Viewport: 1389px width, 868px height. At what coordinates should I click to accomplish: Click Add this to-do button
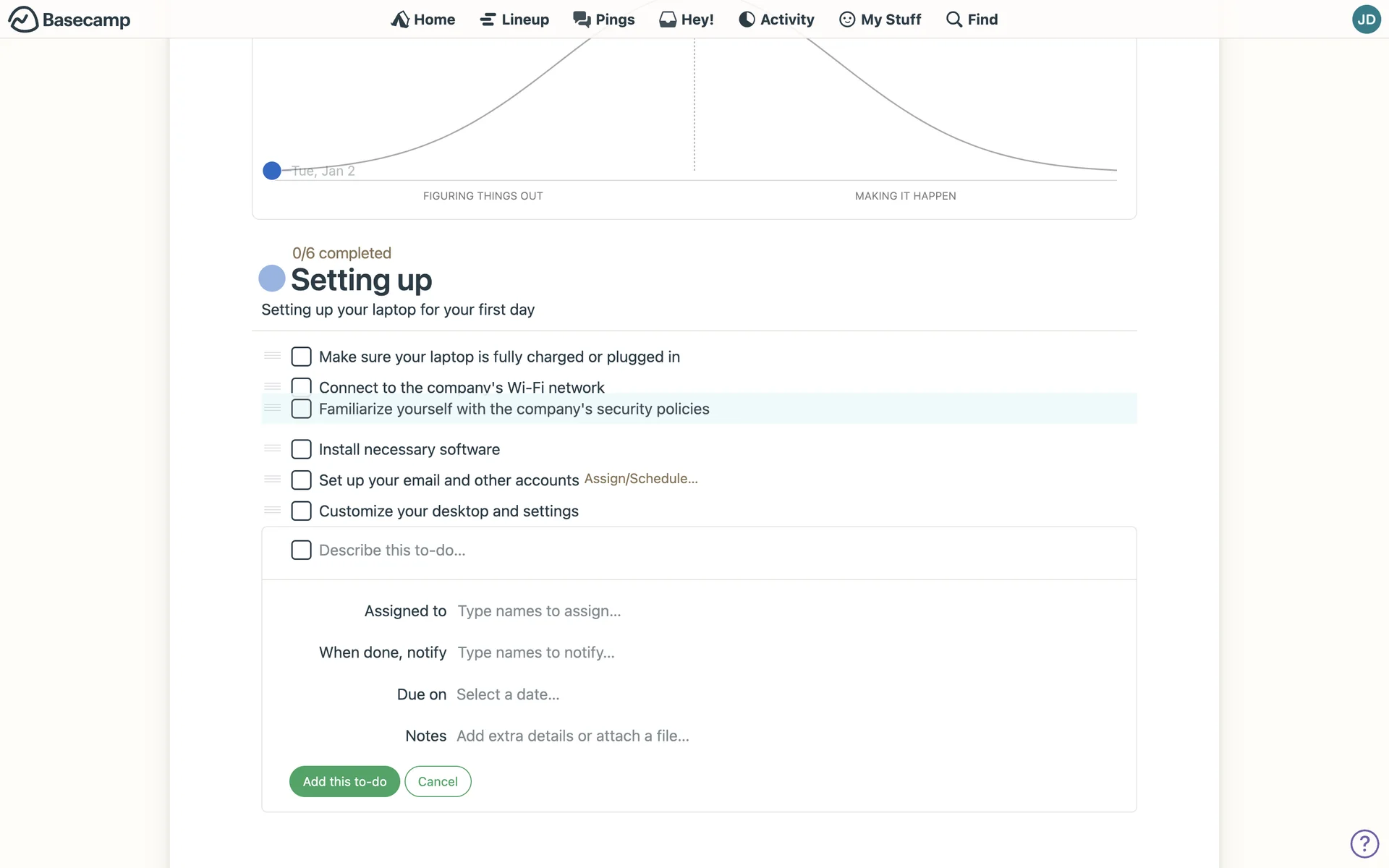[x=344, y=781]
